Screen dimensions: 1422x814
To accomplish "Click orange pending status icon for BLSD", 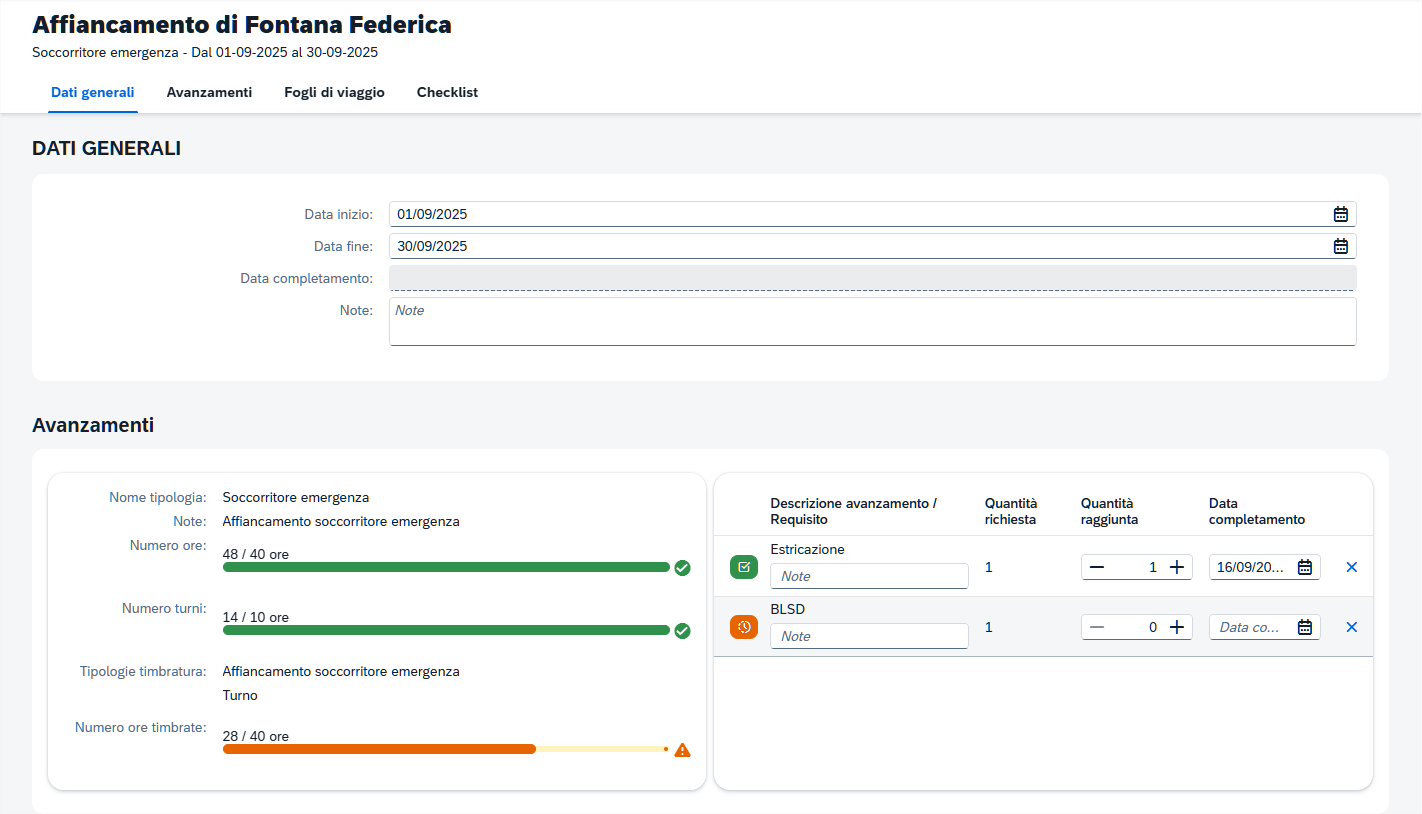I will [743, 627].
